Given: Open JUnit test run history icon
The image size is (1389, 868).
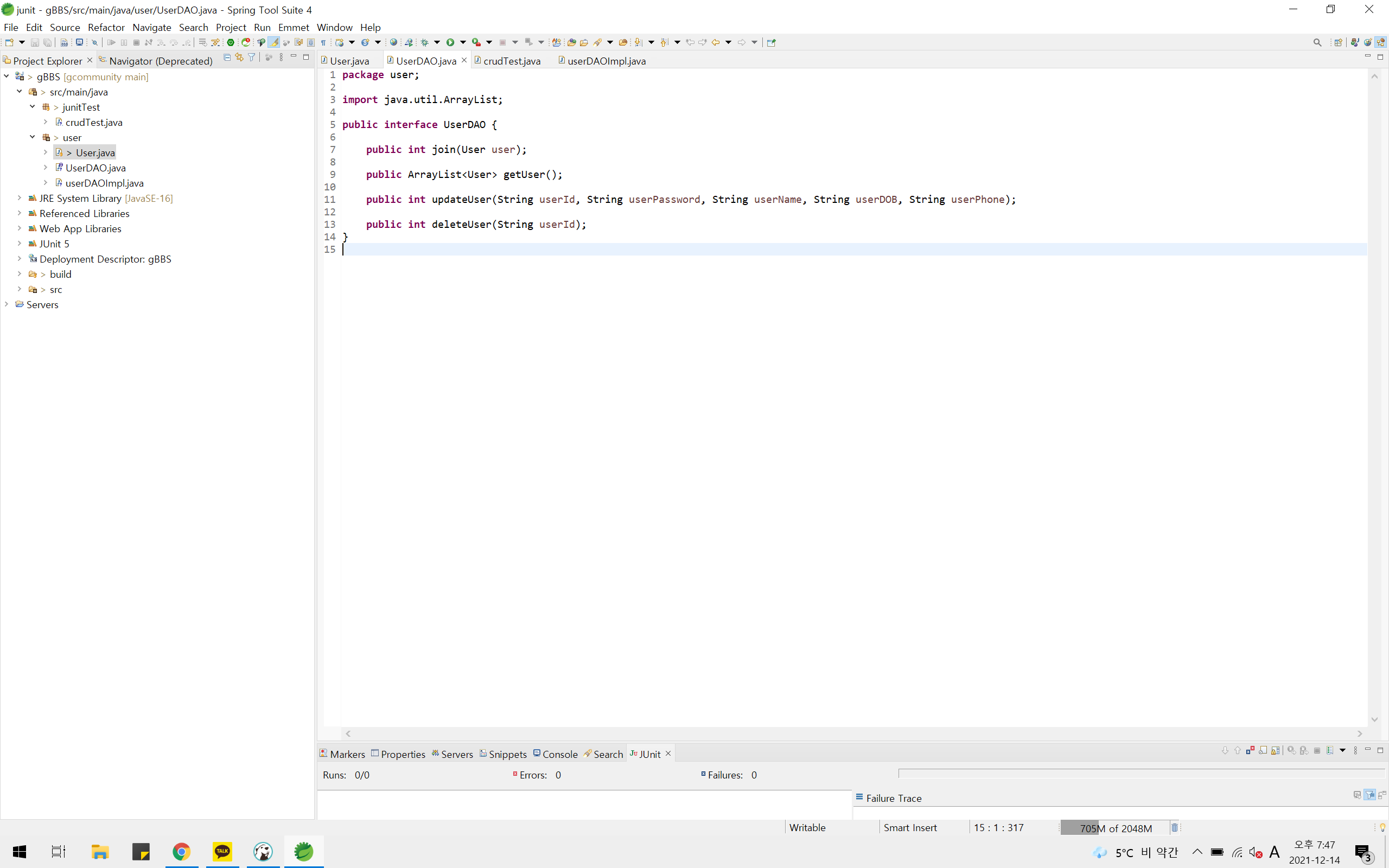Looking at the screenshot, I should tap(1330, 750).
